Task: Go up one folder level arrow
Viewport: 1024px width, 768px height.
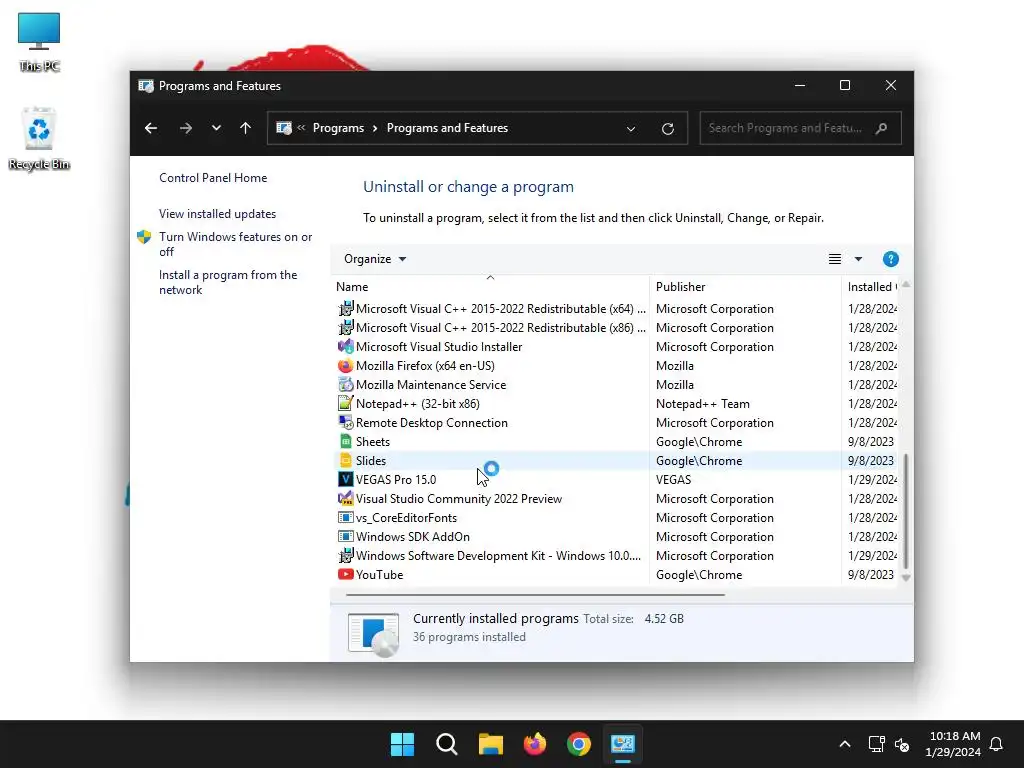Action: [246, 128]
